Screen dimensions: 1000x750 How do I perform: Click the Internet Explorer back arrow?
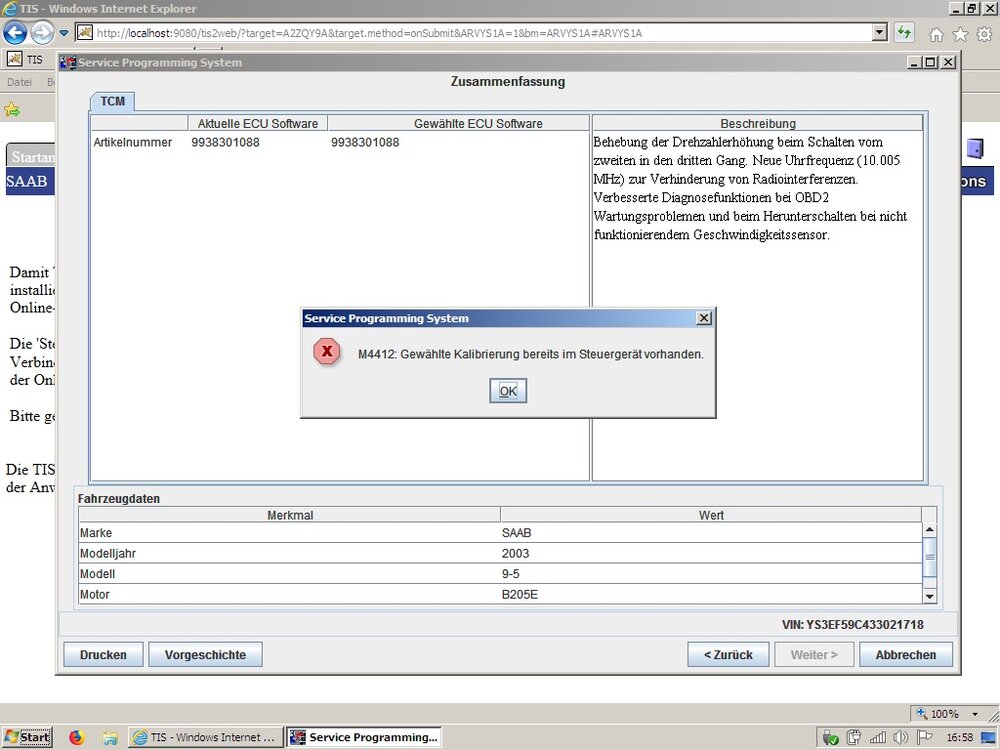coord(15,33)
